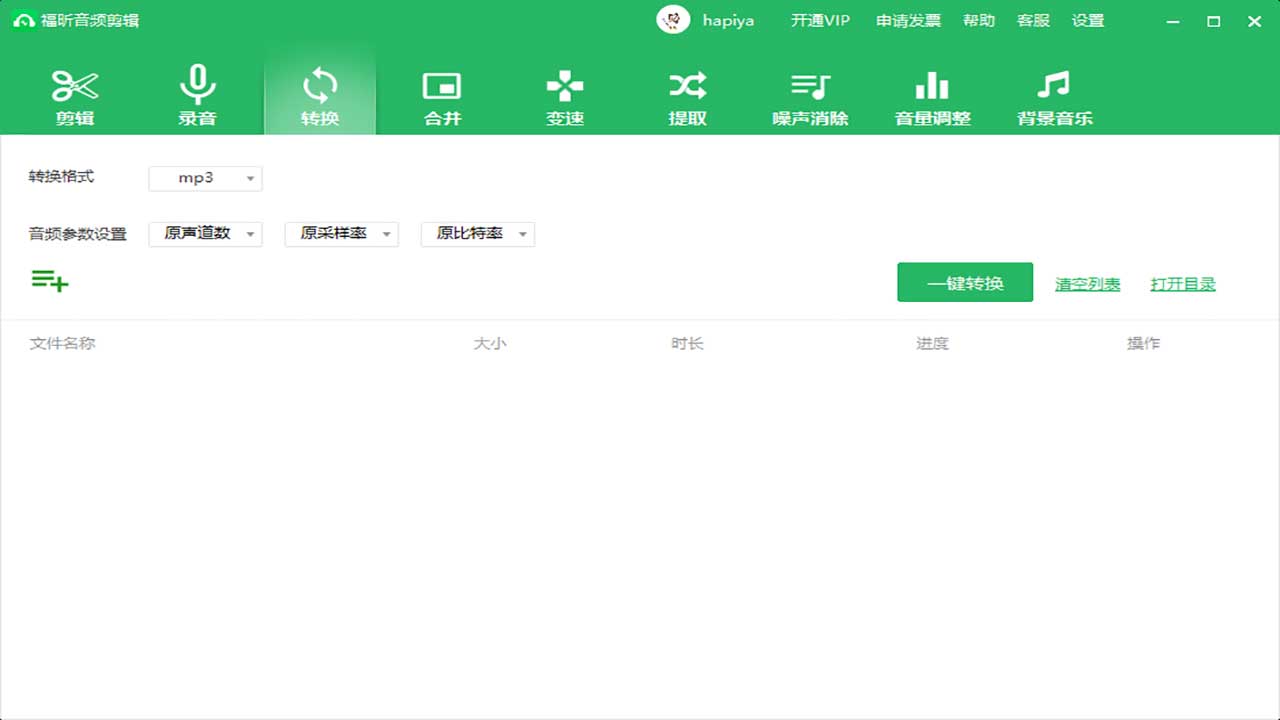Open the 原采样率 sample rate dropdown
The width and height of the screenshot is (1280, 720).
click(x=341, y=234)
